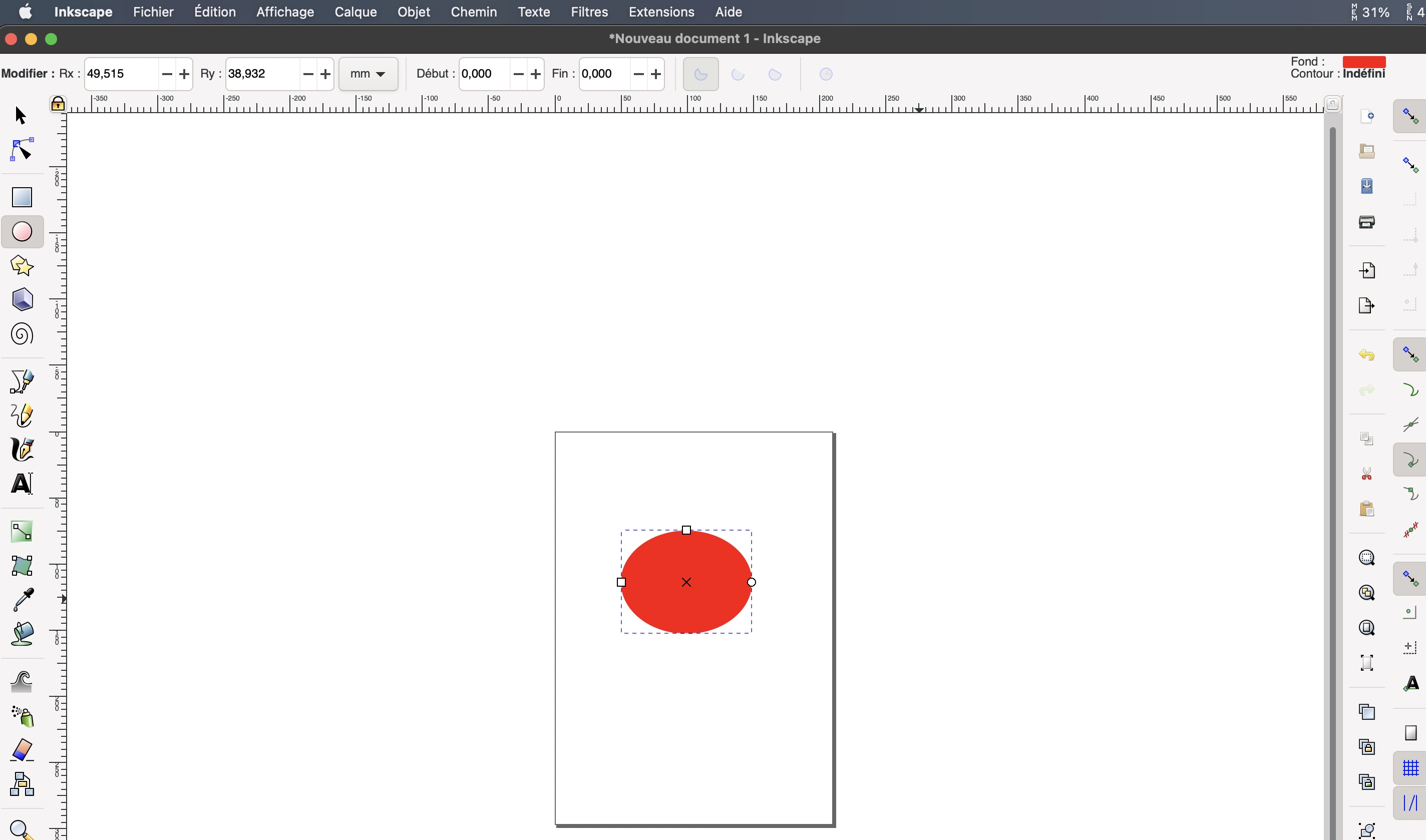Select the Ellipse tool
Image resolution: width=1426 pixels, height=840 pixels.
tap(22, 232)
